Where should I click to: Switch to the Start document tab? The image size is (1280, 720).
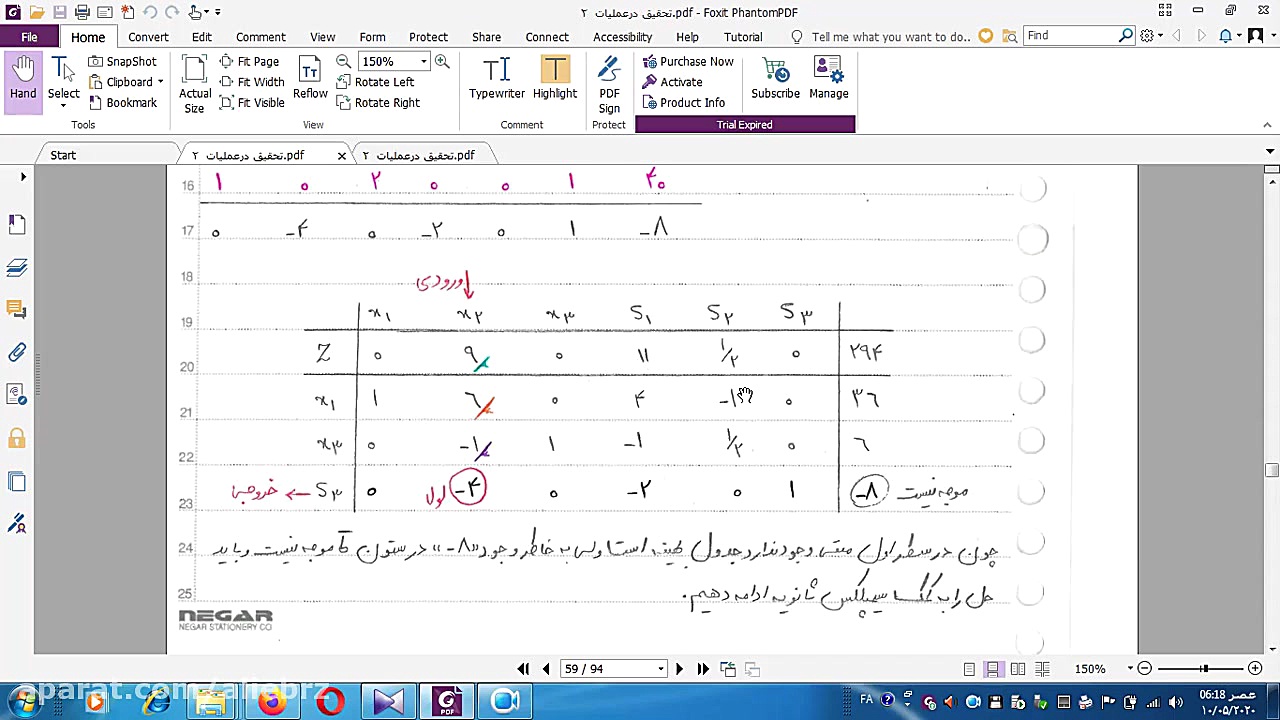coord(63,155)
